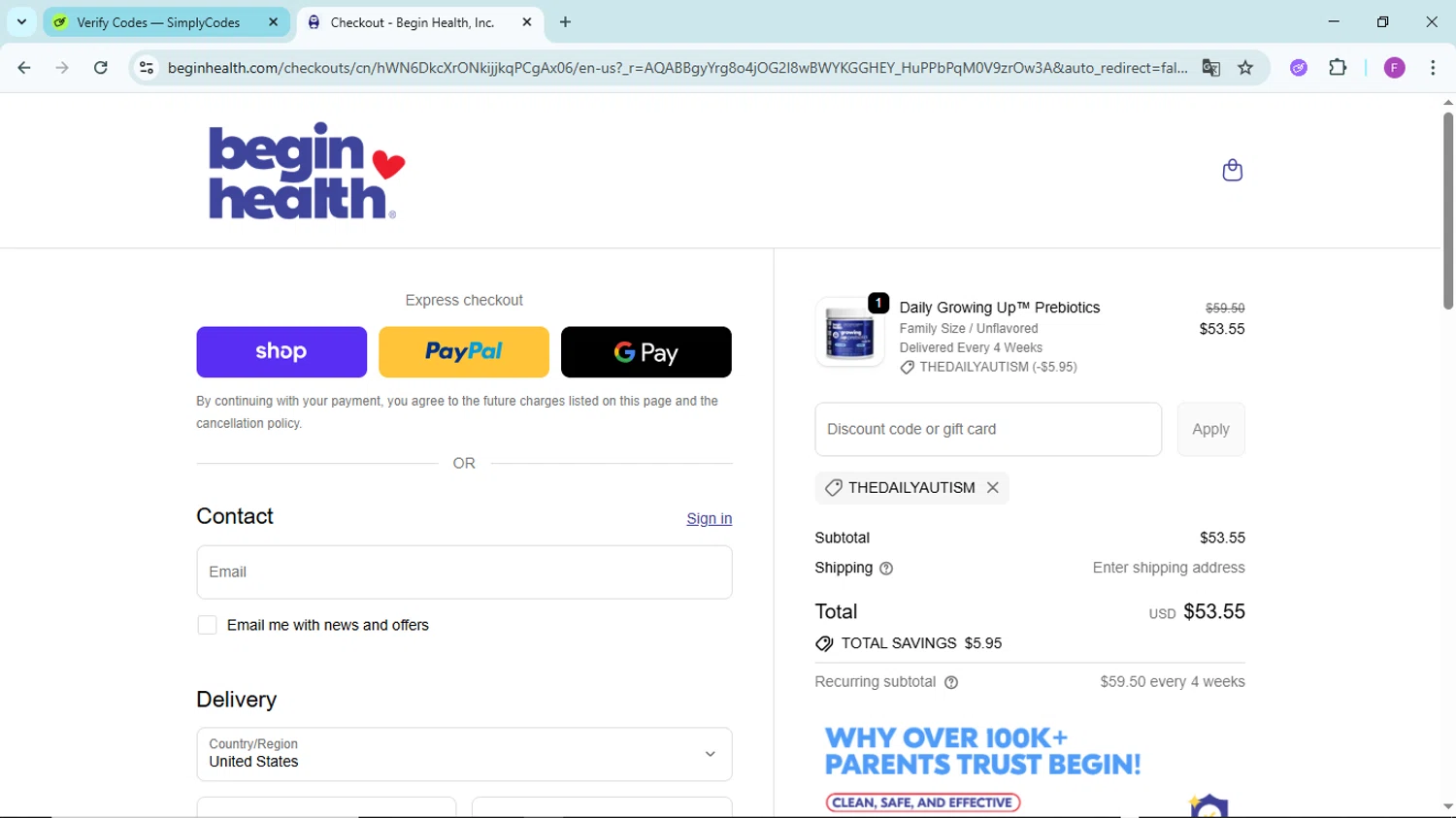Pay with the Shop Pay button

(x=281, y=352)
